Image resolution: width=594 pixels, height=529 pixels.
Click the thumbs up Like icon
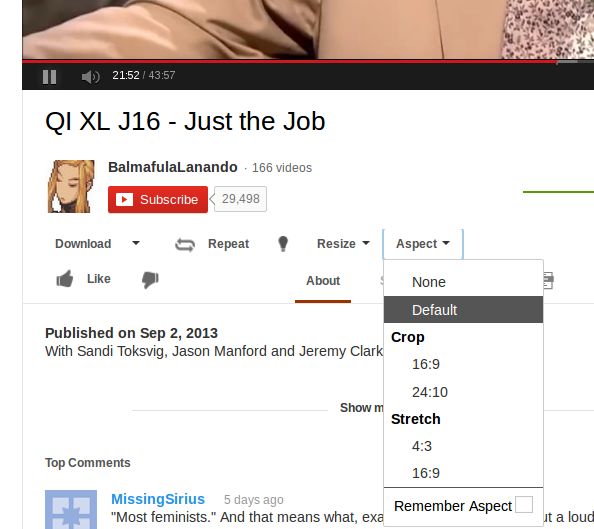[65, 279]
